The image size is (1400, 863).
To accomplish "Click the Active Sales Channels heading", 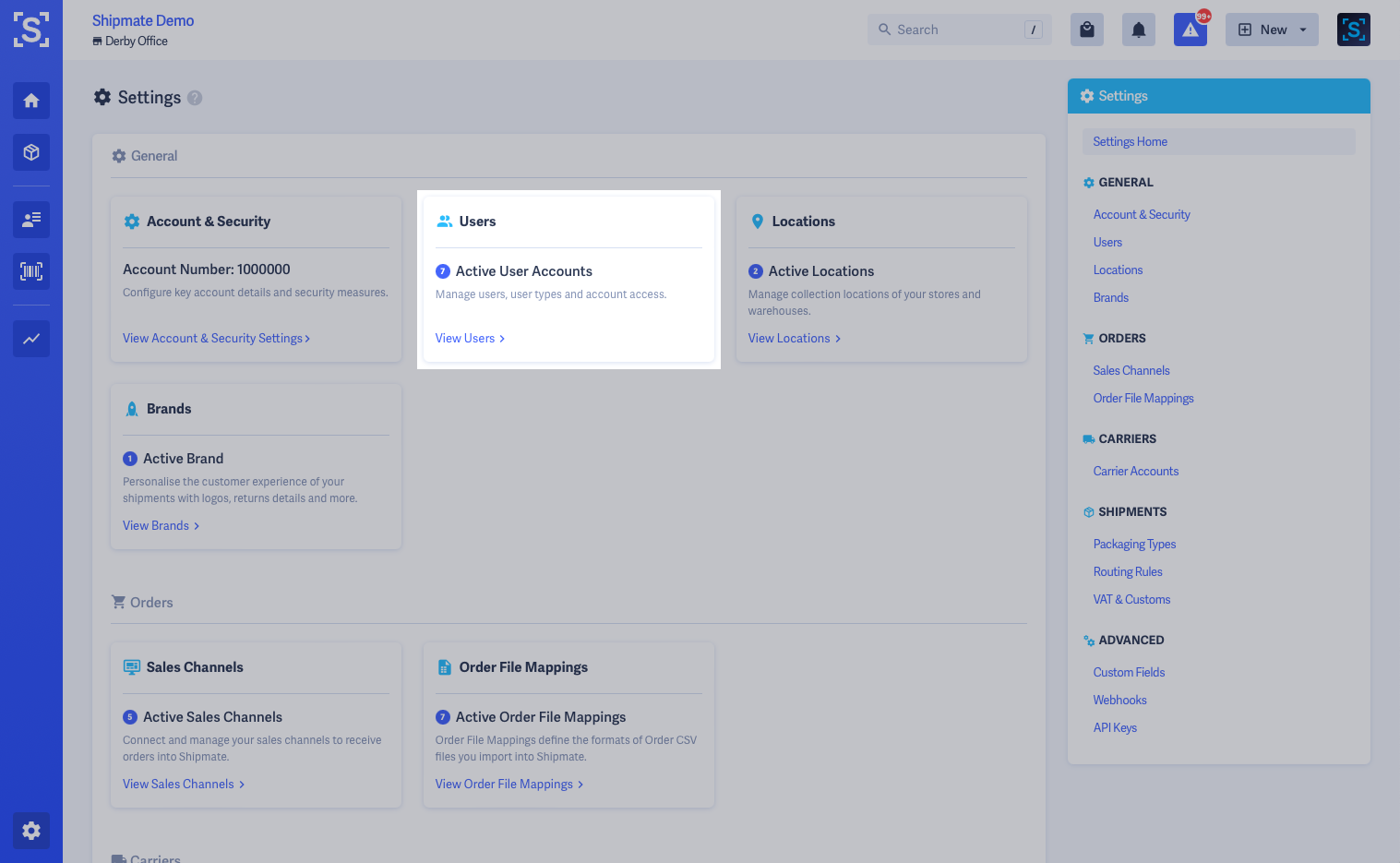I will coord(212,717).
